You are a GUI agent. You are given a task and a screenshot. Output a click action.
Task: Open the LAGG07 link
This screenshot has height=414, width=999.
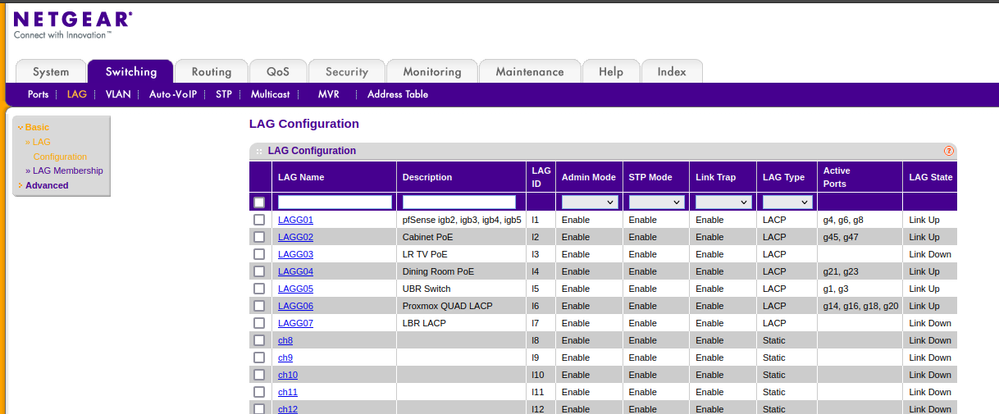(x=296, y=323)
